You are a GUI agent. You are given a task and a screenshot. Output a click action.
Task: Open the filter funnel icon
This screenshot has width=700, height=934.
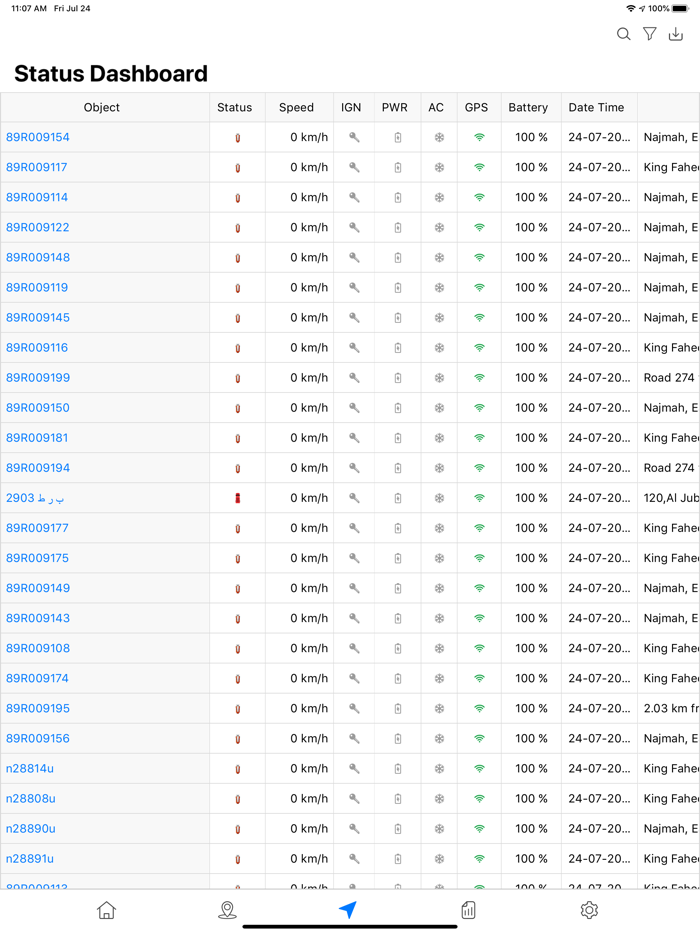650,34
